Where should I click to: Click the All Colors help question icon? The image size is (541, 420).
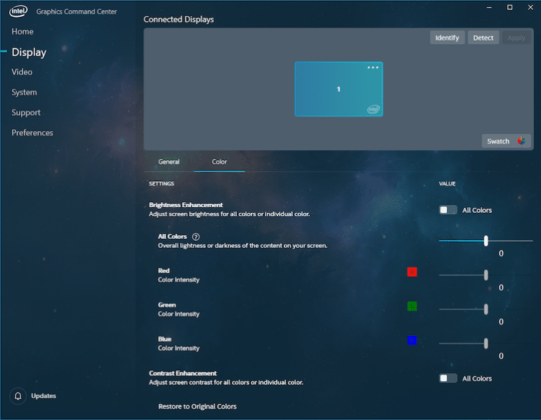[196, 237]
